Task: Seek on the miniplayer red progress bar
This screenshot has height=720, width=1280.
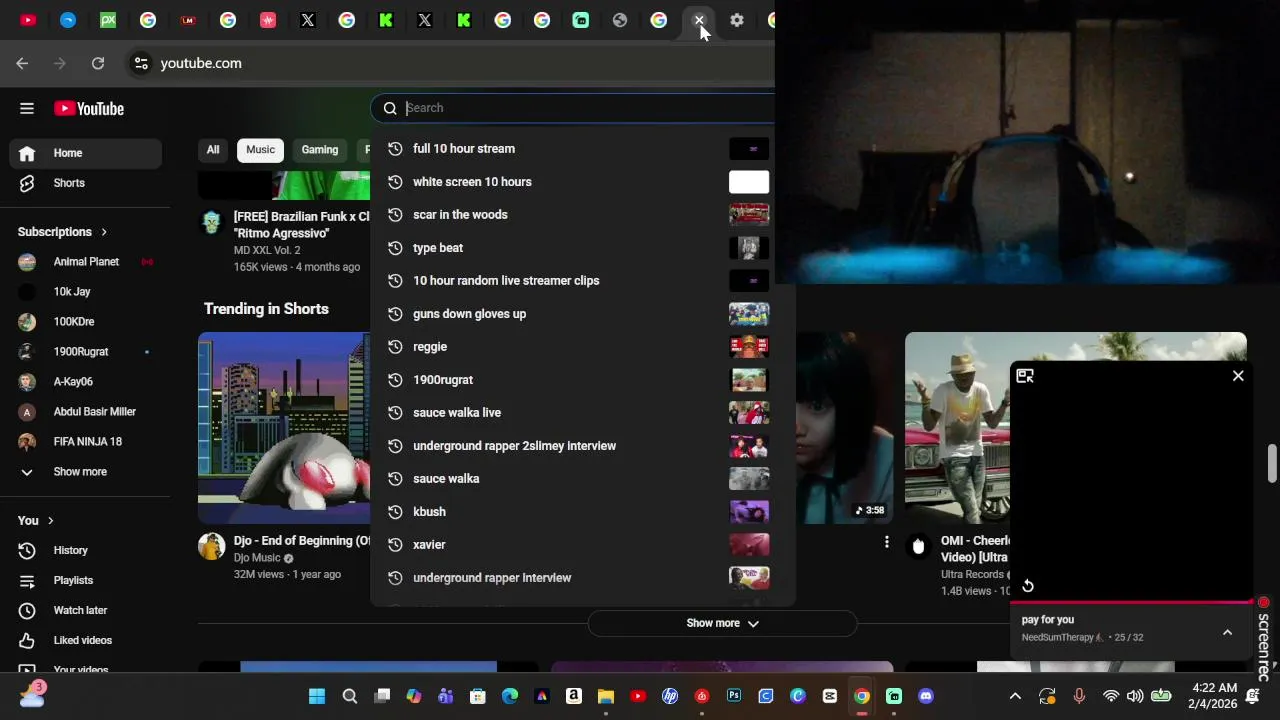Action: 1132,602
